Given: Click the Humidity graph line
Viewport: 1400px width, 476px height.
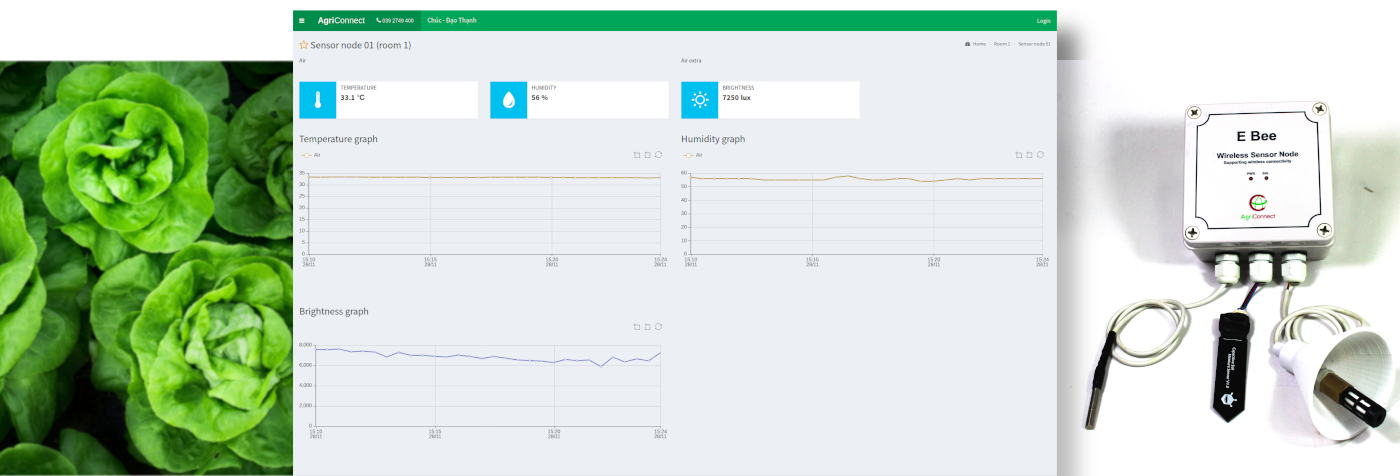Looking at the screenshot, I should (867, 179).
